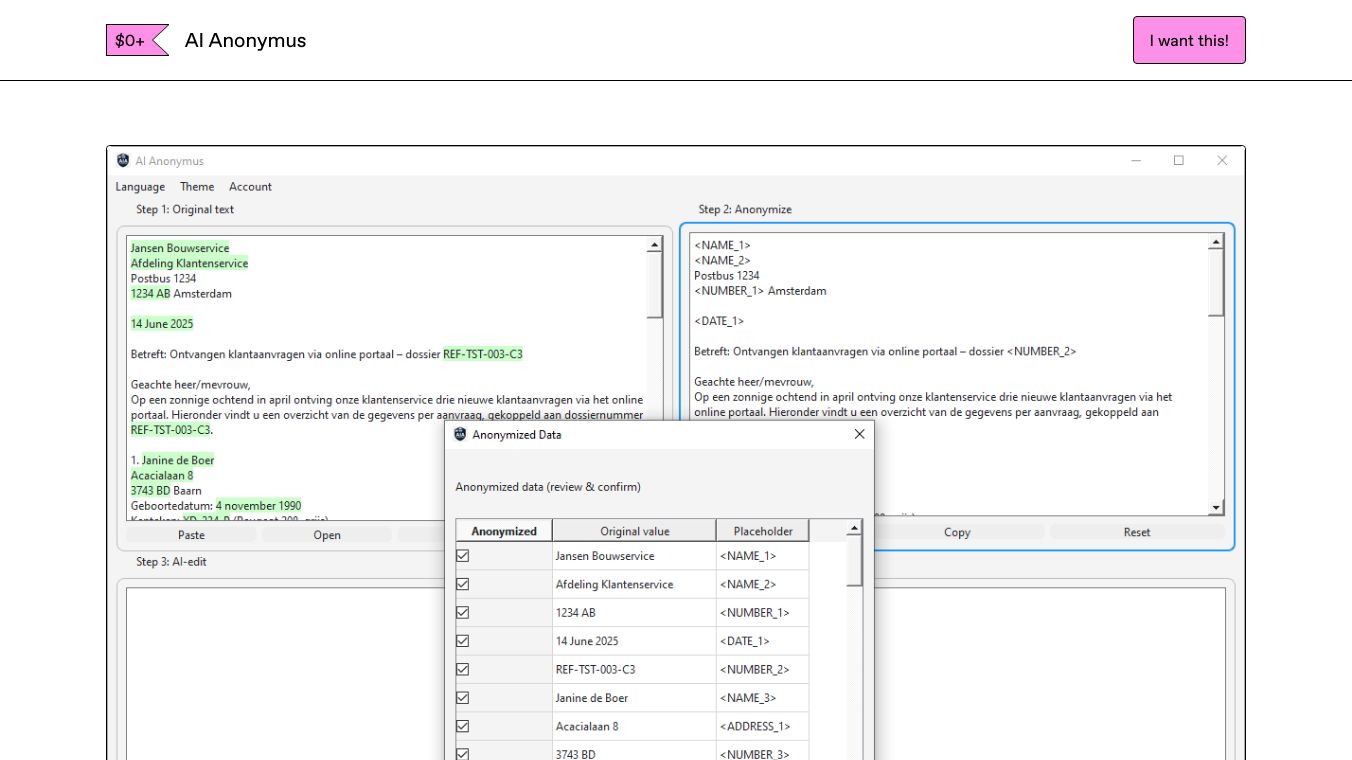The image size is (1352, 760).
Task: Click the AI Anonymus shield icon in title bar
Action: (x=123, y=161)
